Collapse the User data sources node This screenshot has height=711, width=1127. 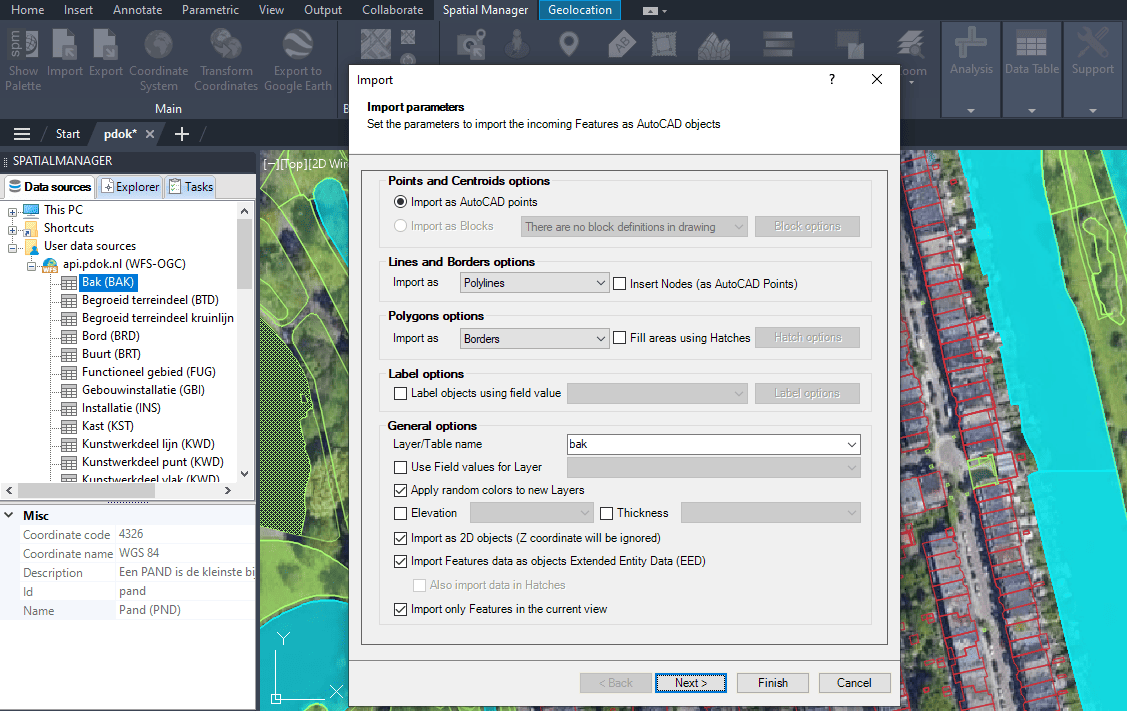(x=12, y=248)
